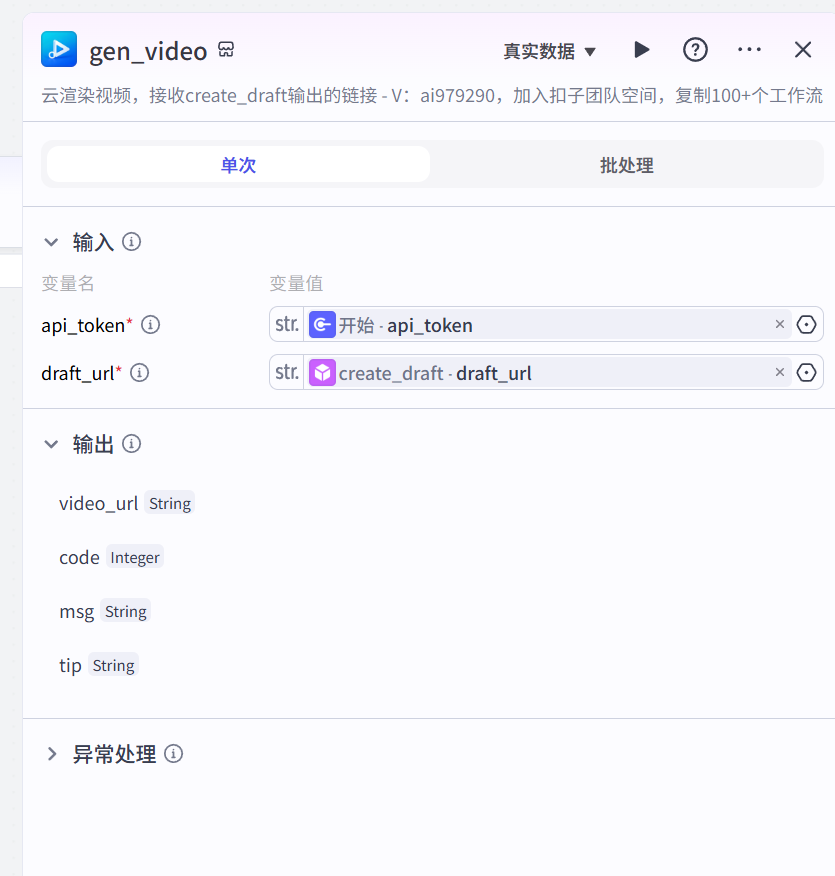Click the 开始 node icon in api_token value
Screen dimensions: 835x876
320,324
